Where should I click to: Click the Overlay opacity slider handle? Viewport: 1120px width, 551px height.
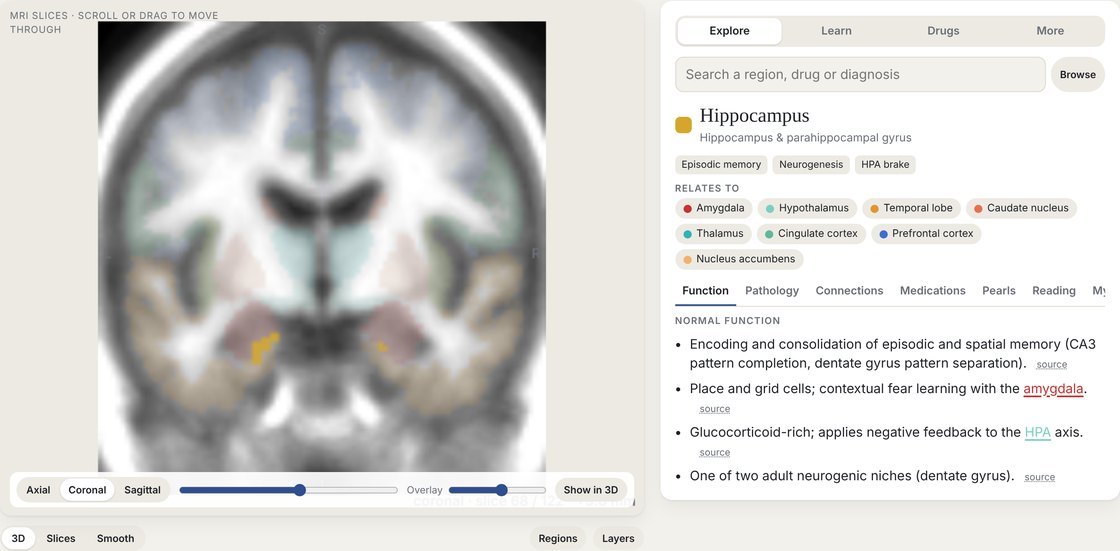[501, 490]
